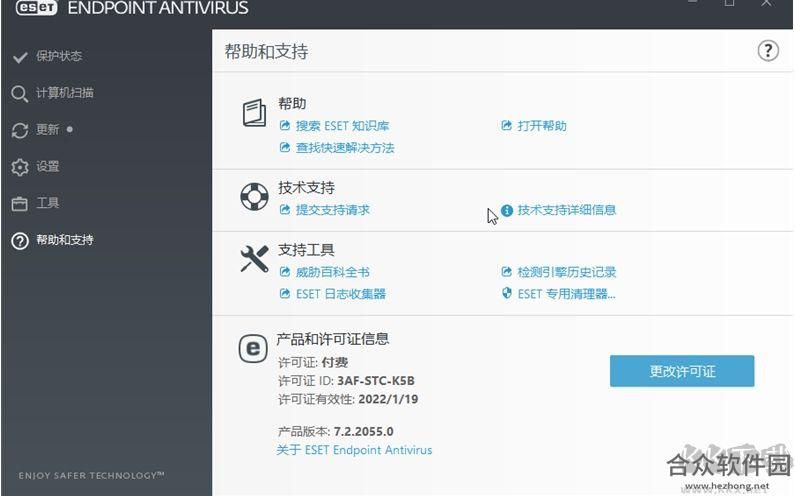Open the 打开帮助 link

pyautogui.click(x=541, y=126)
